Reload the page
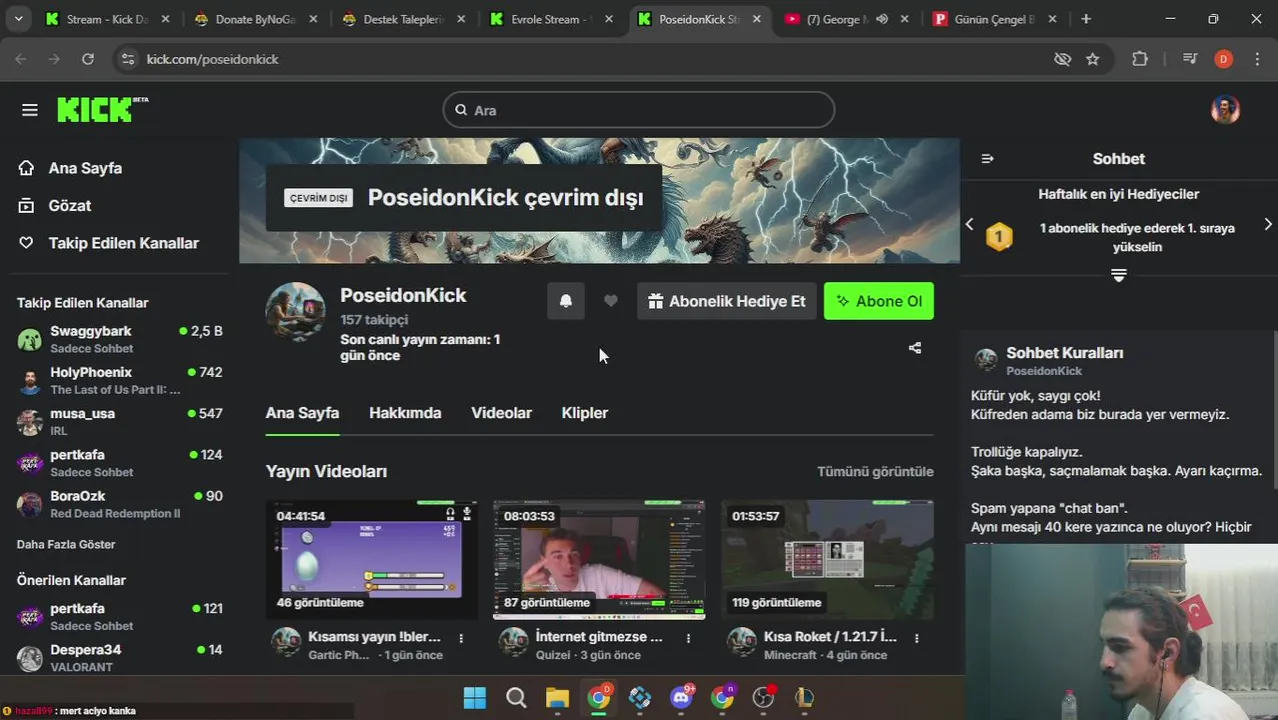Image resolution: width=1278 pixels, height=720 pixels. point(88,59)
